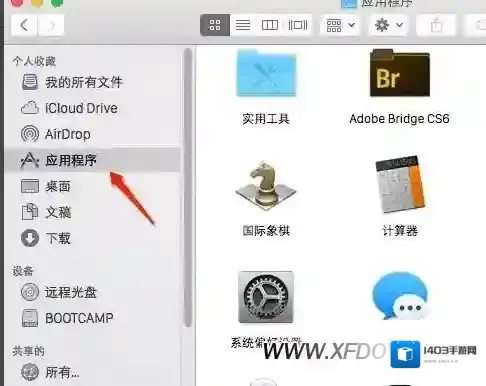The height and width of the screenshot is (386, 486).
Task: Select the System Preferences gear icon
Action: click(266, 297)
